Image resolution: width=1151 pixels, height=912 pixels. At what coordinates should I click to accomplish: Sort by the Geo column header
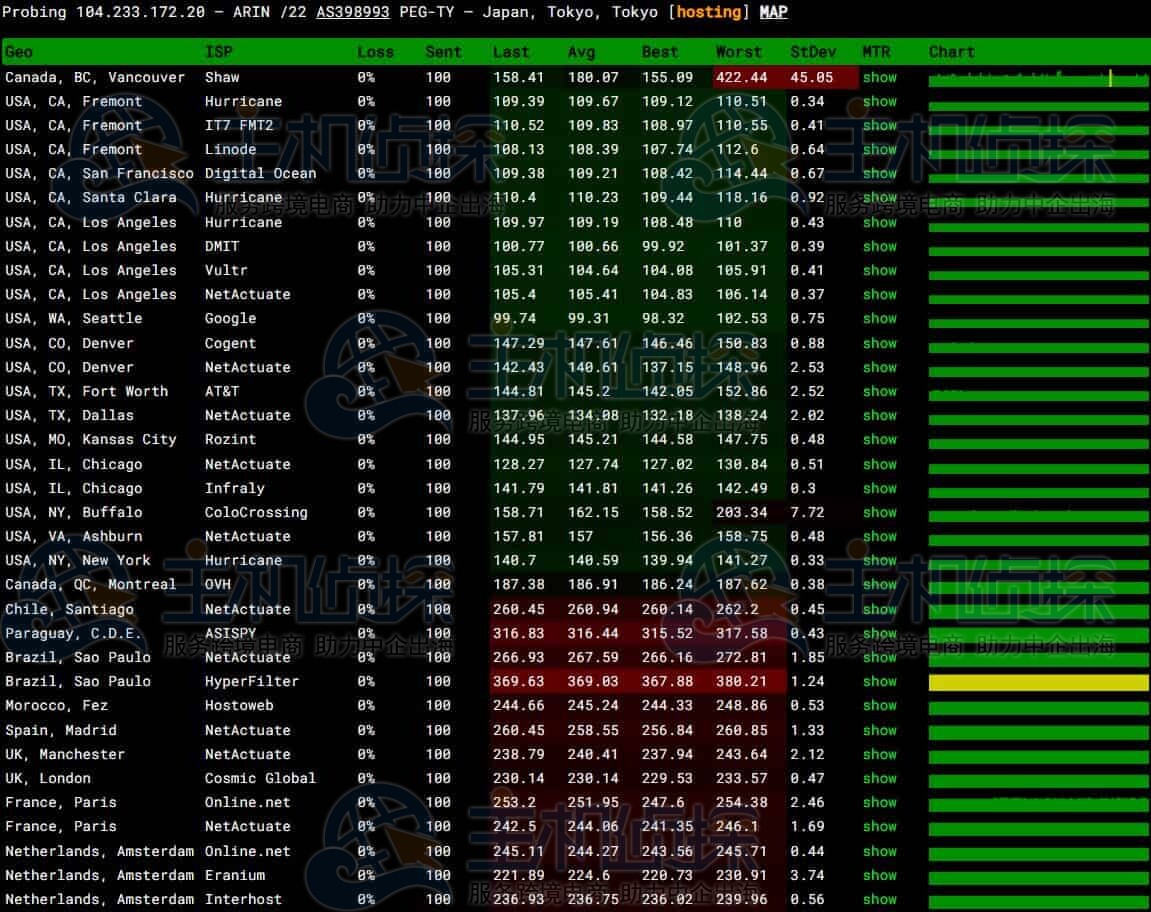click(19, 52)
